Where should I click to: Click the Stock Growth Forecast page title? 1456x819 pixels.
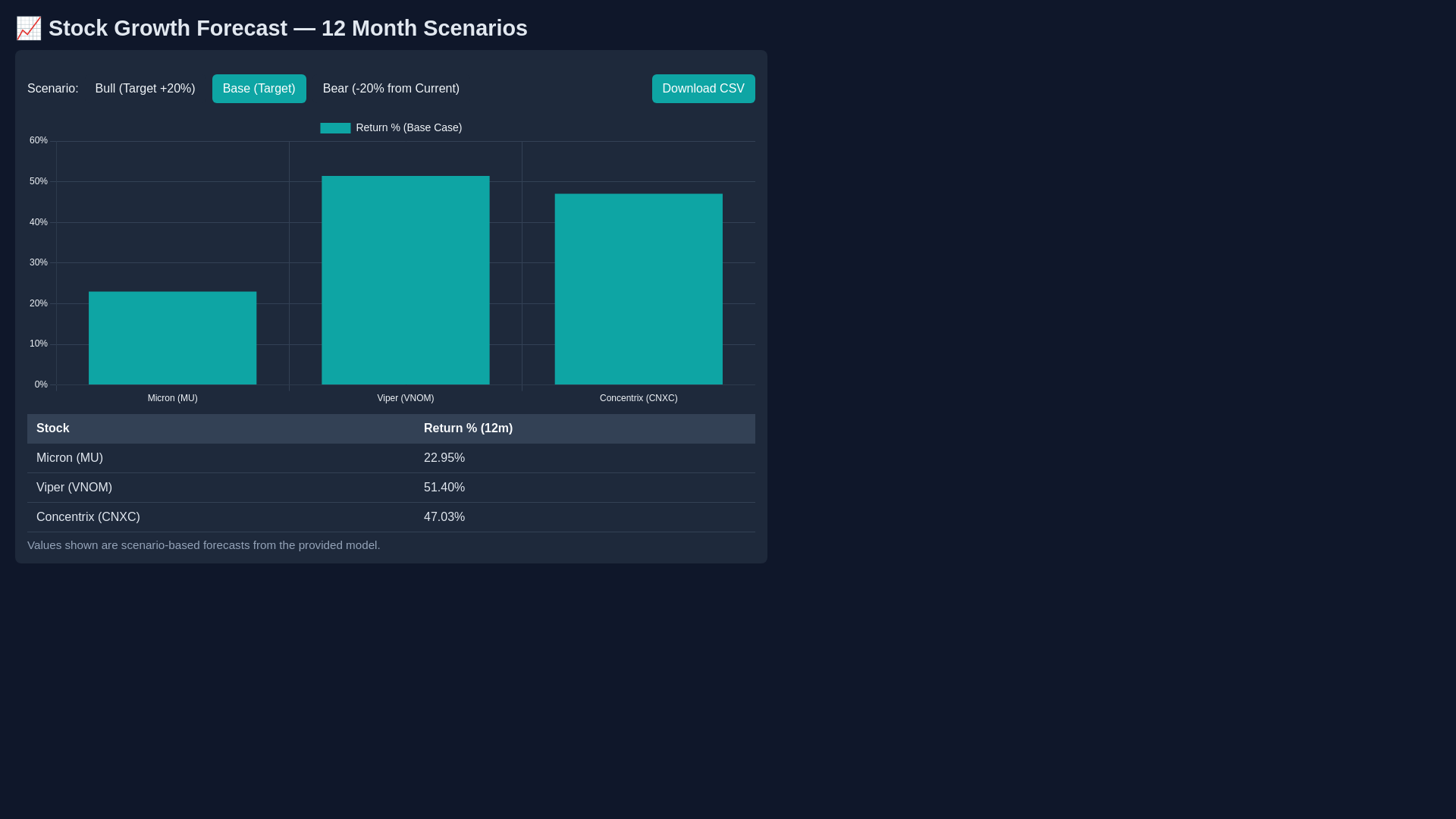click(288, 28)
